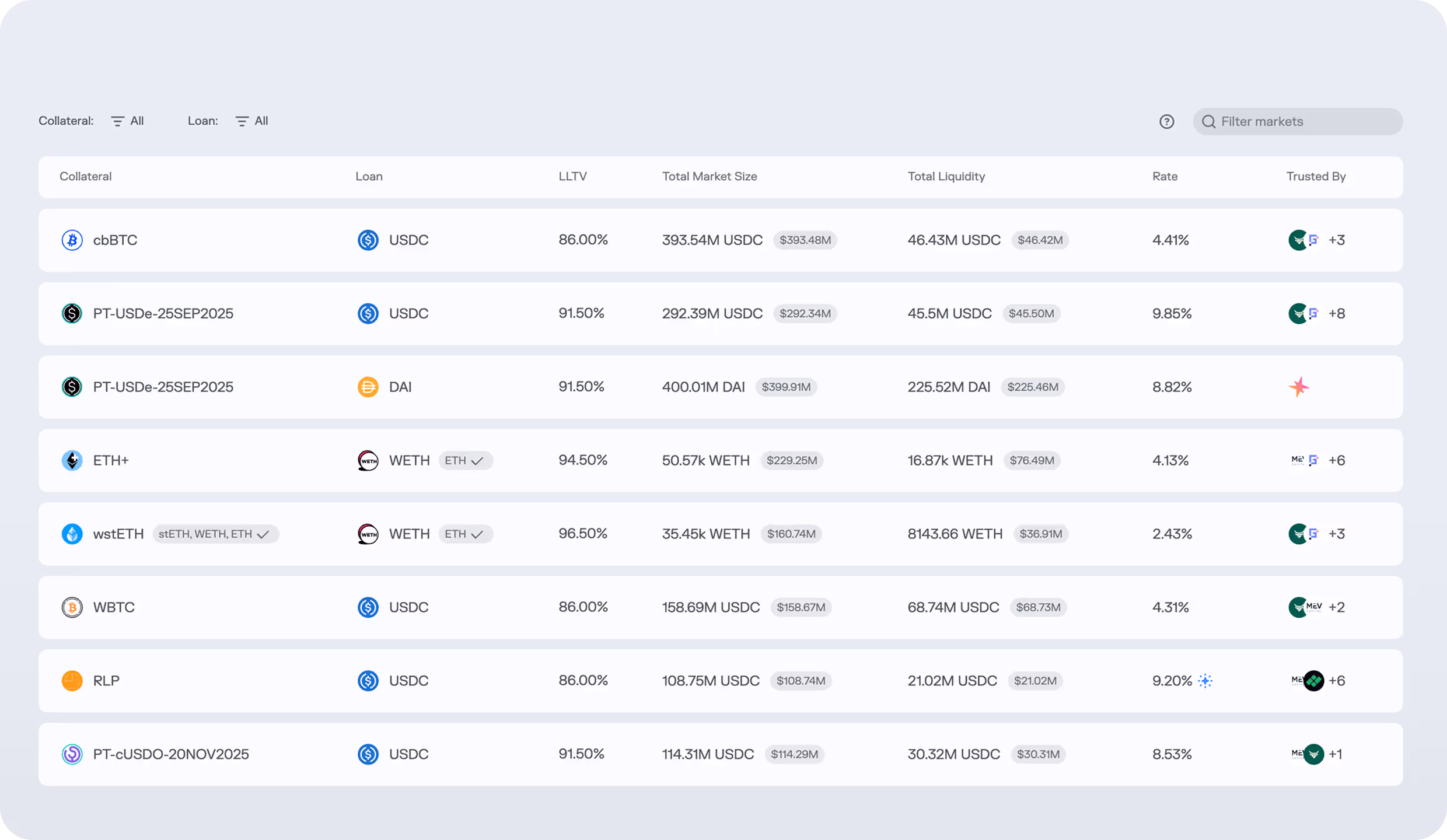Screen dimensions: 1447x840
Task: Click the WBTC collateral coin icon
Action: [72, 607]
